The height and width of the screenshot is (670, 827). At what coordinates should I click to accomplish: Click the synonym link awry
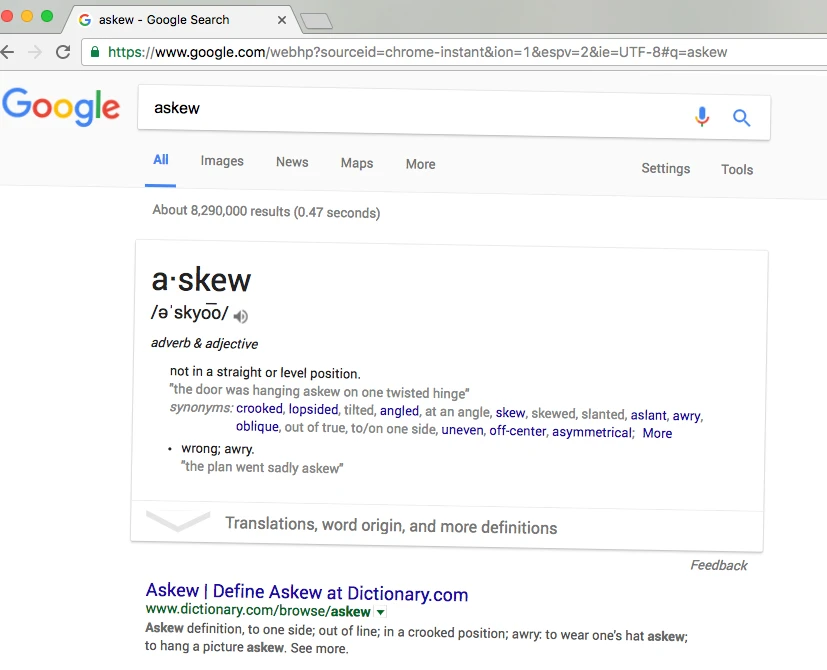pos(687,416)
